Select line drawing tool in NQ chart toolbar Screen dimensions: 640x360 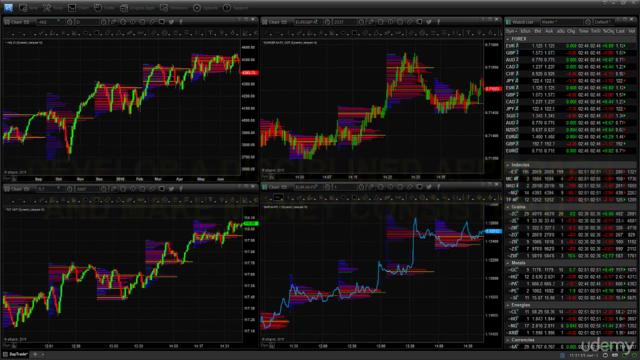9,33
